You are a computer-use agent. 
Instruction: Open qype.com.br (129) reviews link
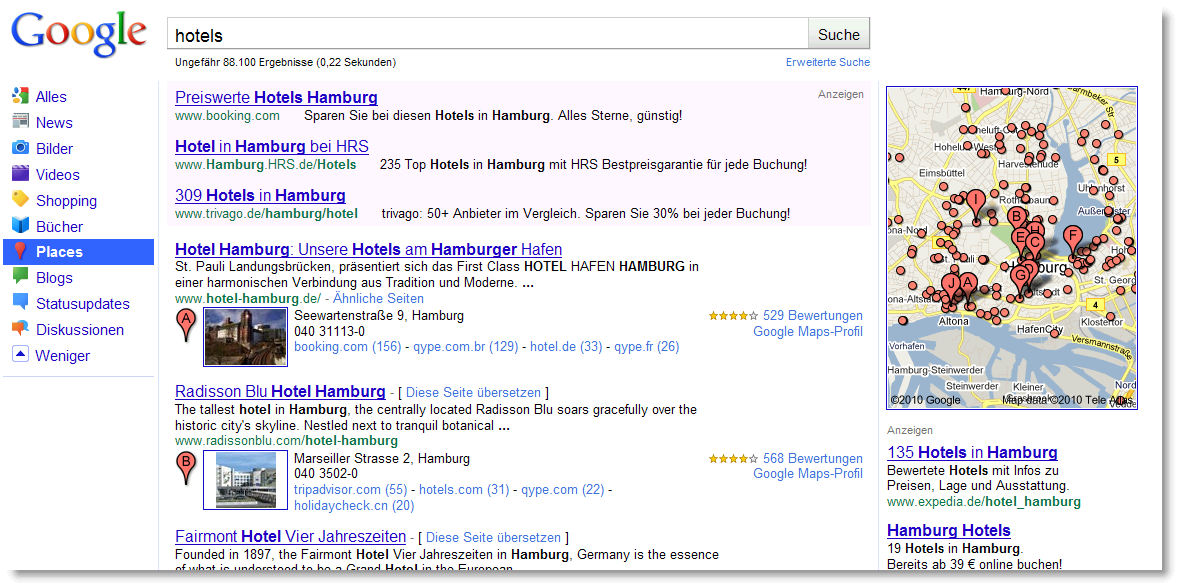[x=466, y=346]
